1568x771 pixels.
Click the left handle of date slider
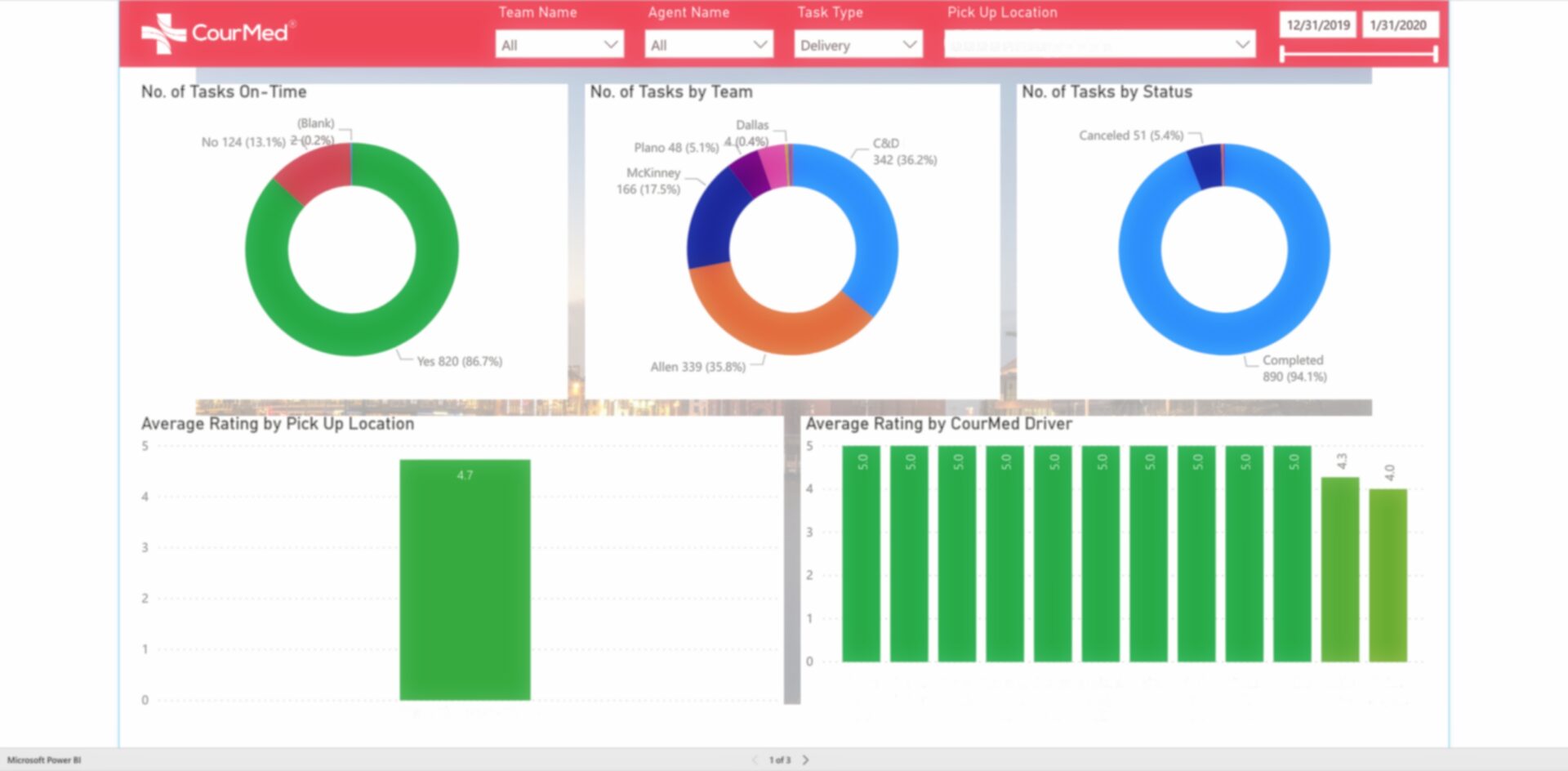[1283, 54]
